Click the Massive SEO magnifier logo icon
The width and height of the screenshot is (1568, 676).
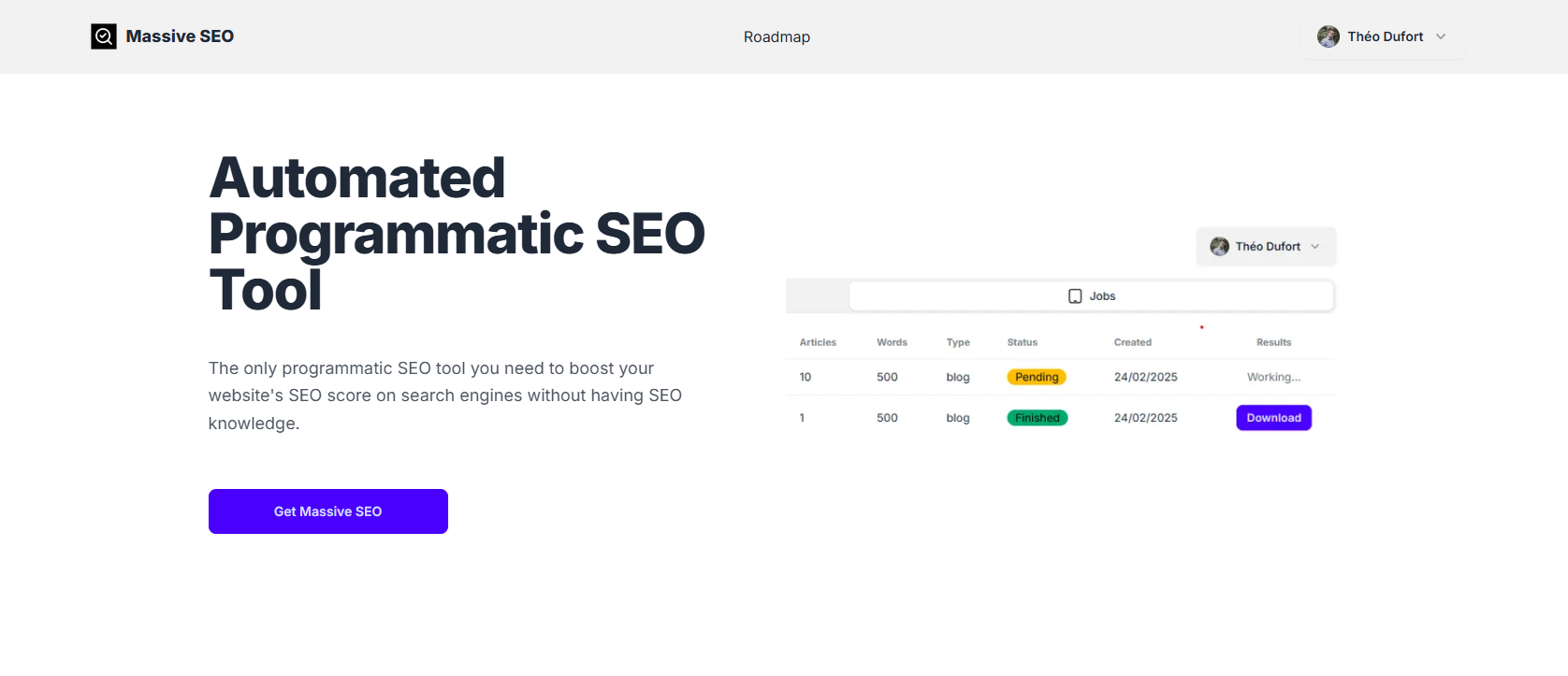click(x=104, y=36)
